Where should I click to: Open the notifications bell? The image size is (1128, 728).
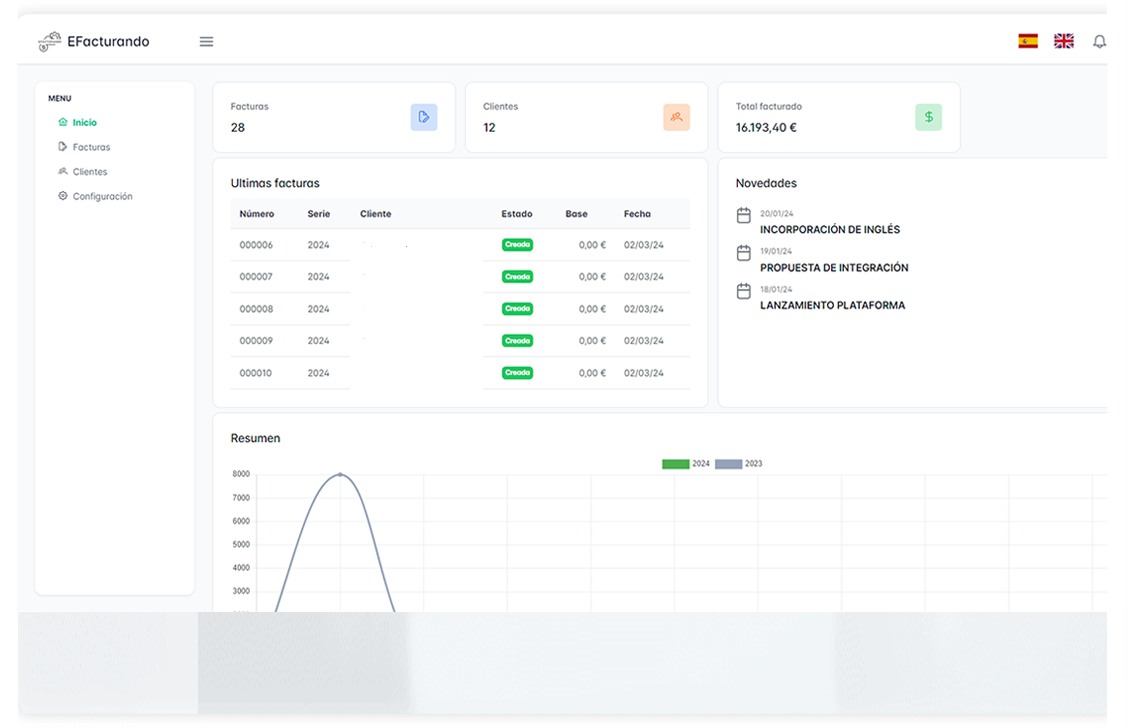pyautogui.click(x=1100, y=42)
